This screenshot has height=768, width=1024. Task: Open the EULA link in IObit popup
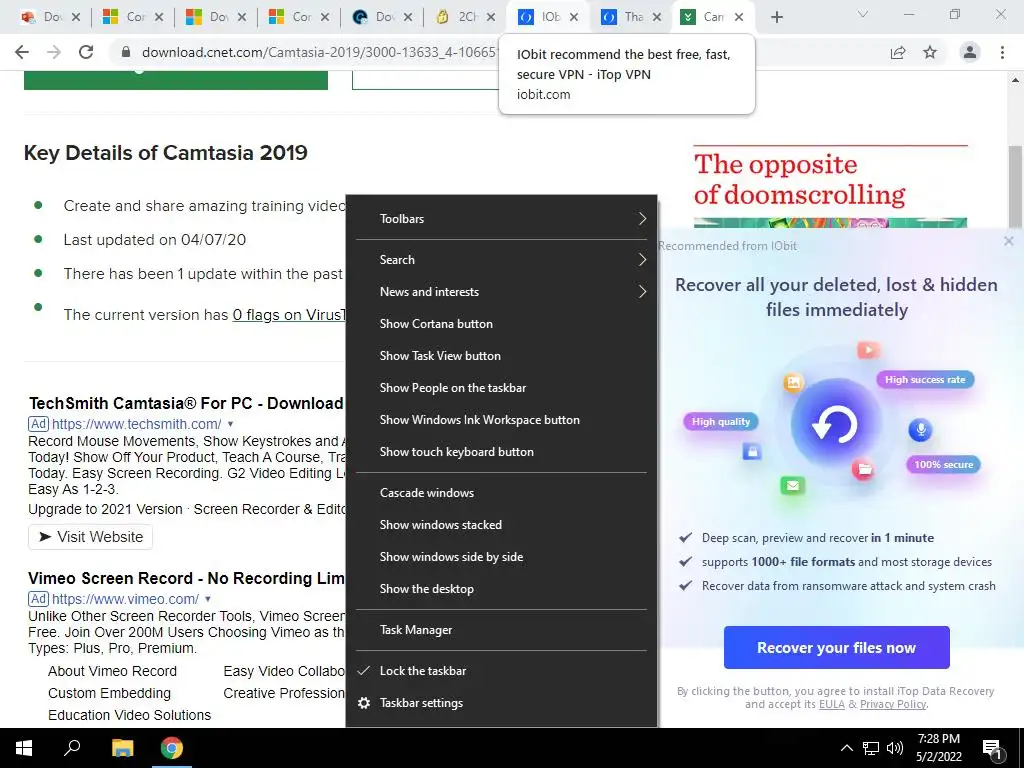point(831,704)
